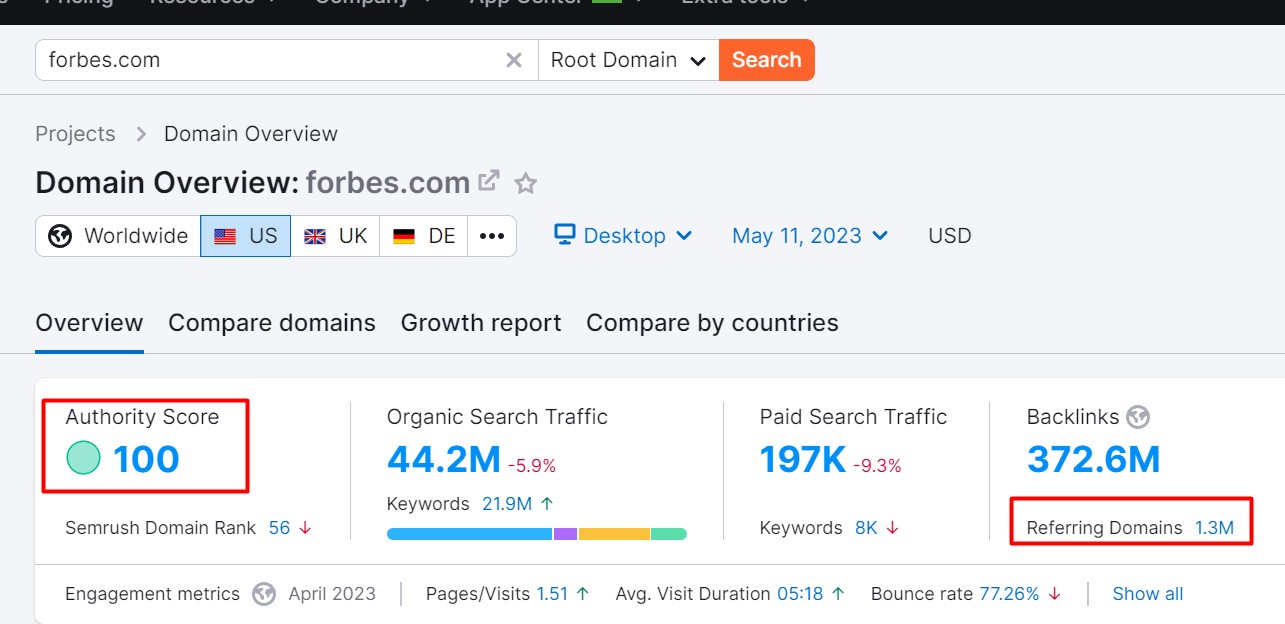Click the US flag icon

click(225, 236)
